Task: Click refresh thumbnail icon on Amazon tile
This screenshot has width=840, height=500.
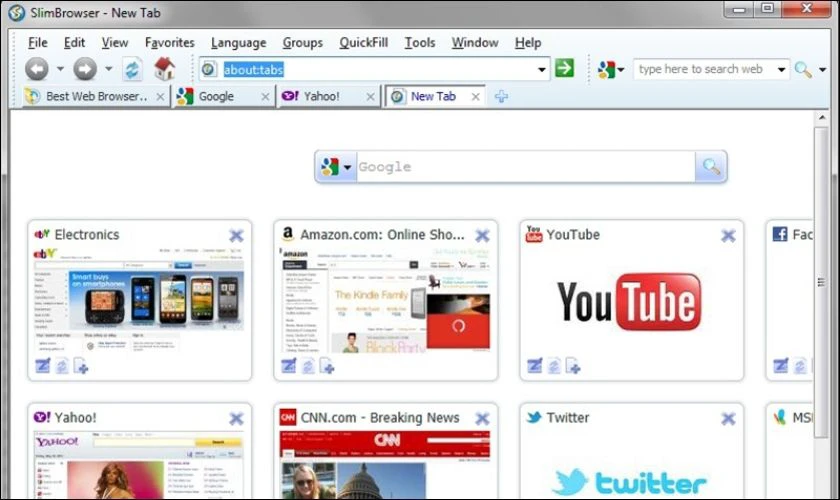Action: pyautogui.click(x=308, y=366)
